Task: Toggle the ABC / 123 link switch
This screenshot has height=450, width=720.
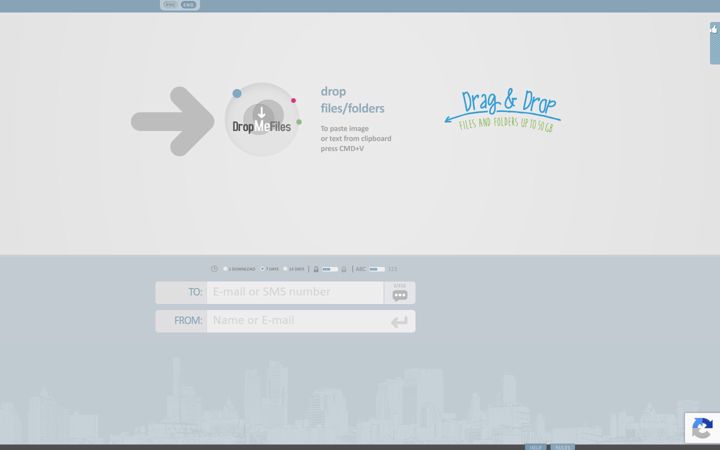Action: tap(377, 269)
